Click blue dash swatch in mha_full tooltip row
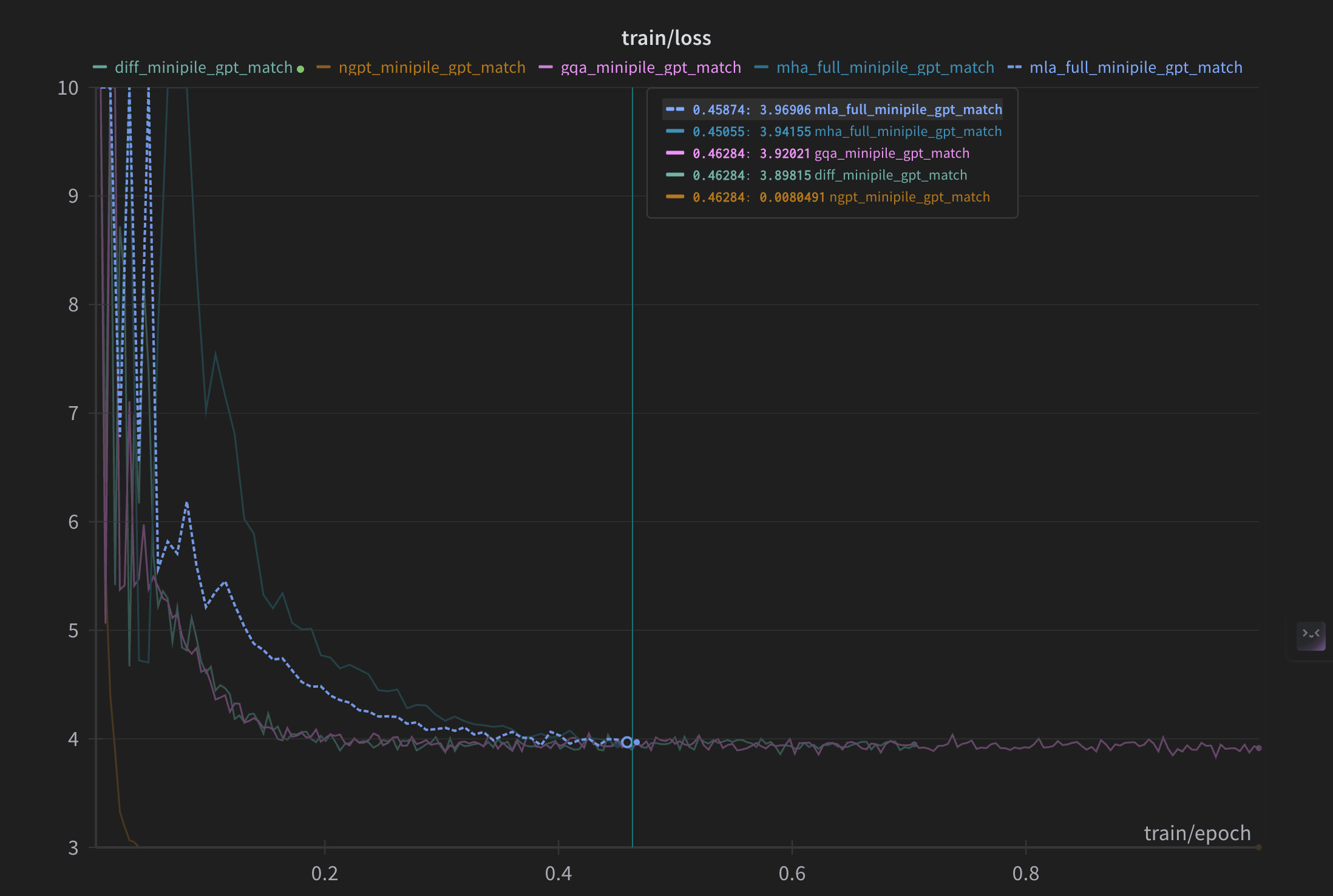Image resolution: width=1333 pixels, height=896 pixels. coord(675,131)
